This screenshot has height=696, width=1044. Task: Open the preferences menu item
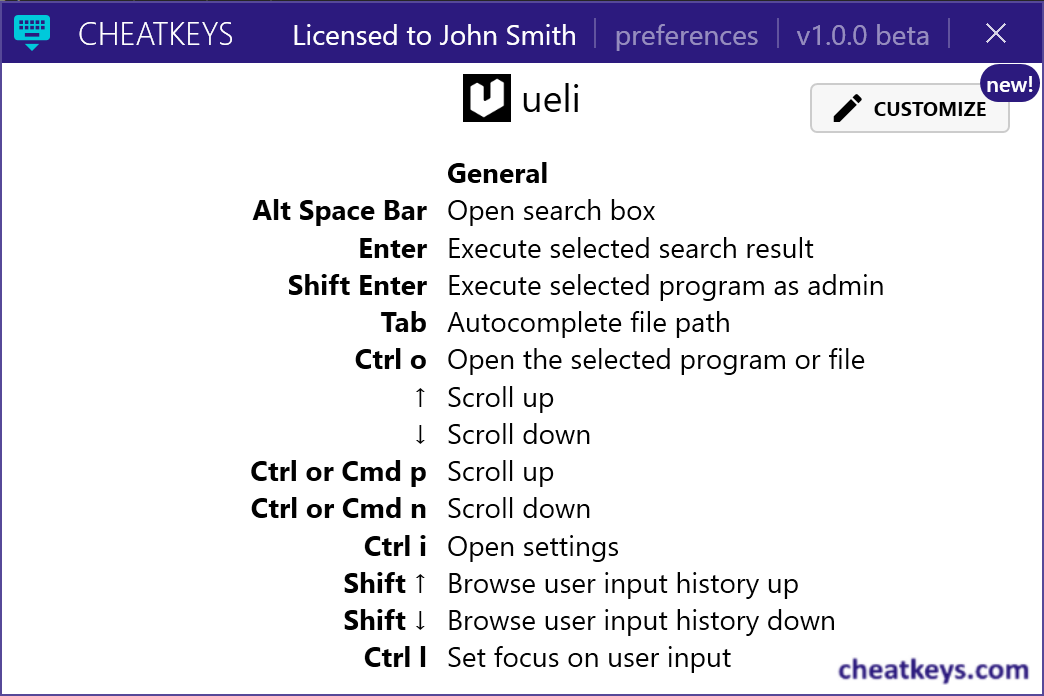click(686, 36)
